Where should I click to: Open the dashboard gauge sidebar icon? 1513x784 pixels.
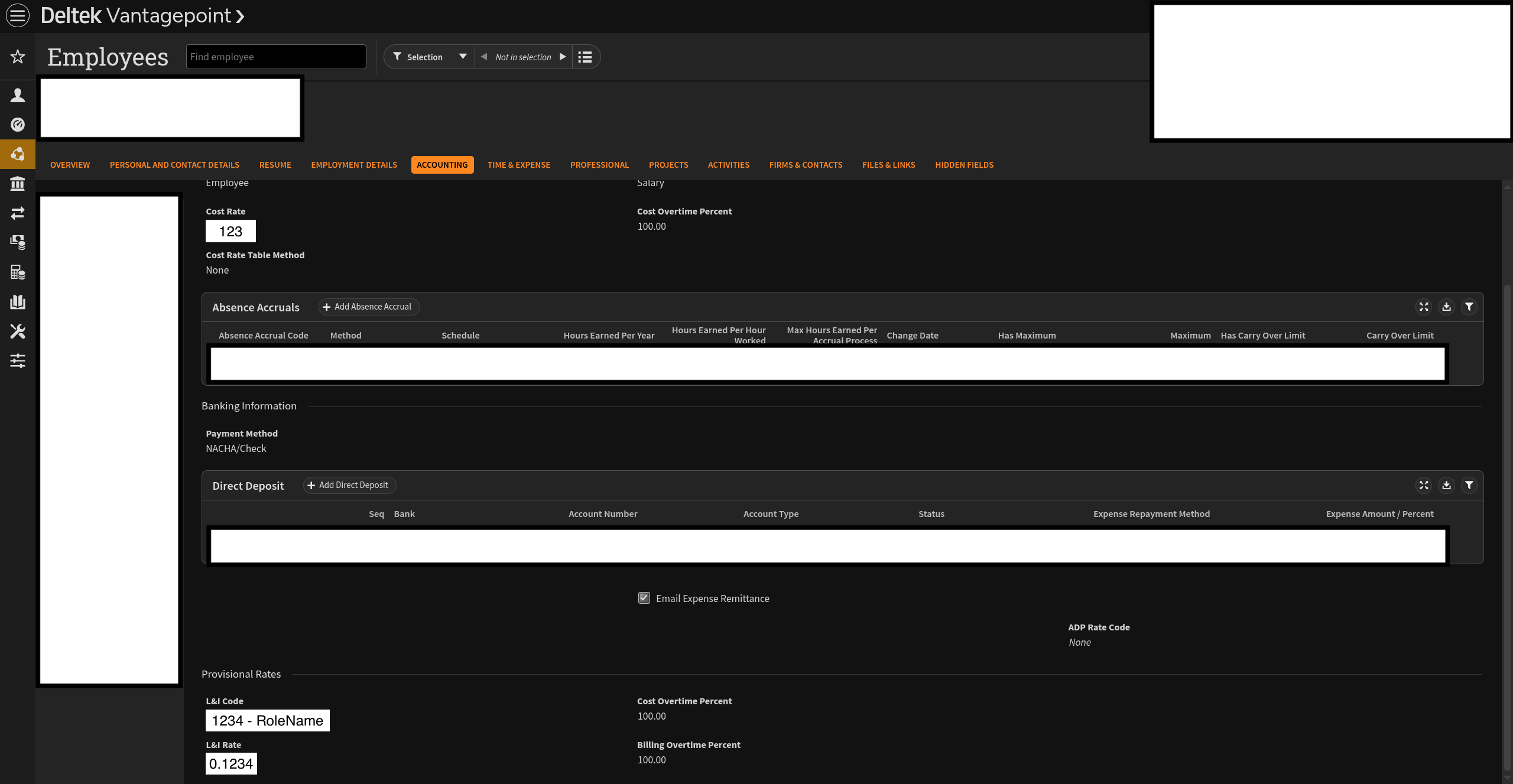tap(18, 125)
